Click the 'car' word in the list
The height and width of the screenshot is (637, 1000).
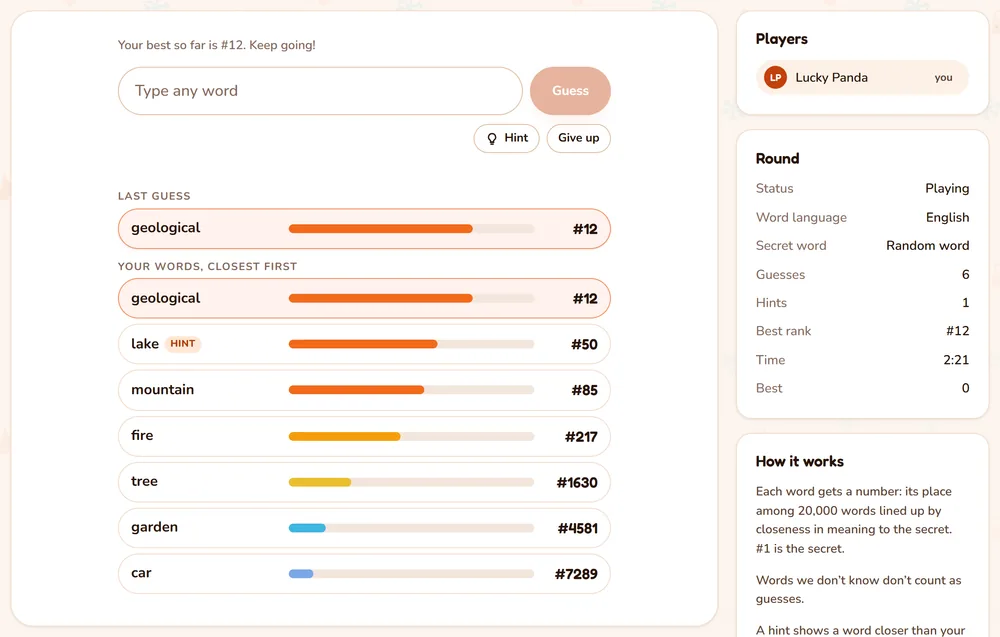pos(141,573)
